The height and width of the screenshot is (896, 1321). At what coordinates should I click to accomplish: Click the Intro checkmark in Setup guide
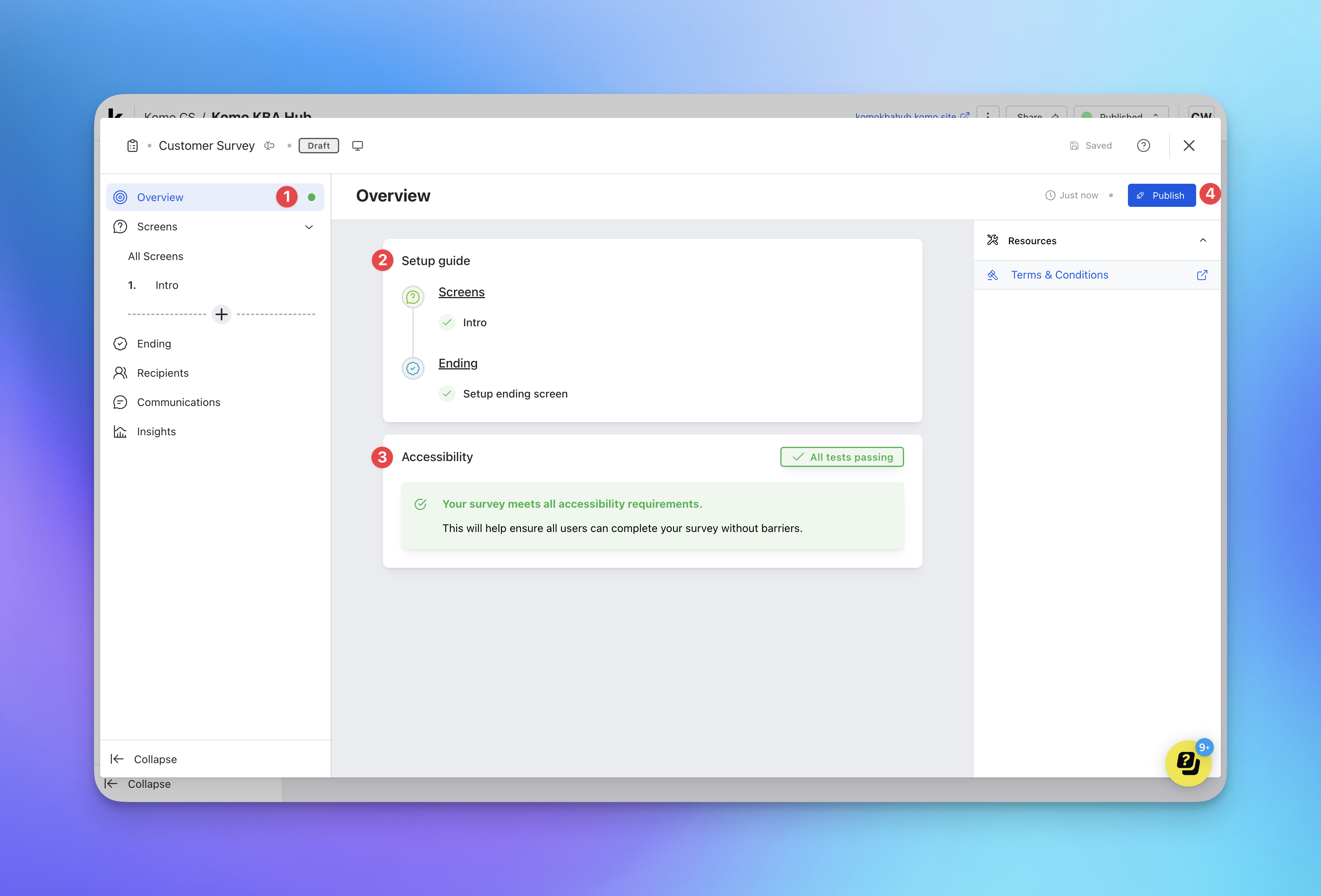point(447,323)
